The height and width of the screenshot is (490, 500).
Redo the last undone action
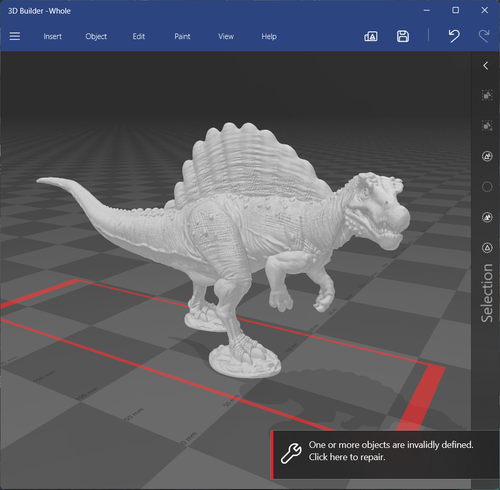coord(484,36)
